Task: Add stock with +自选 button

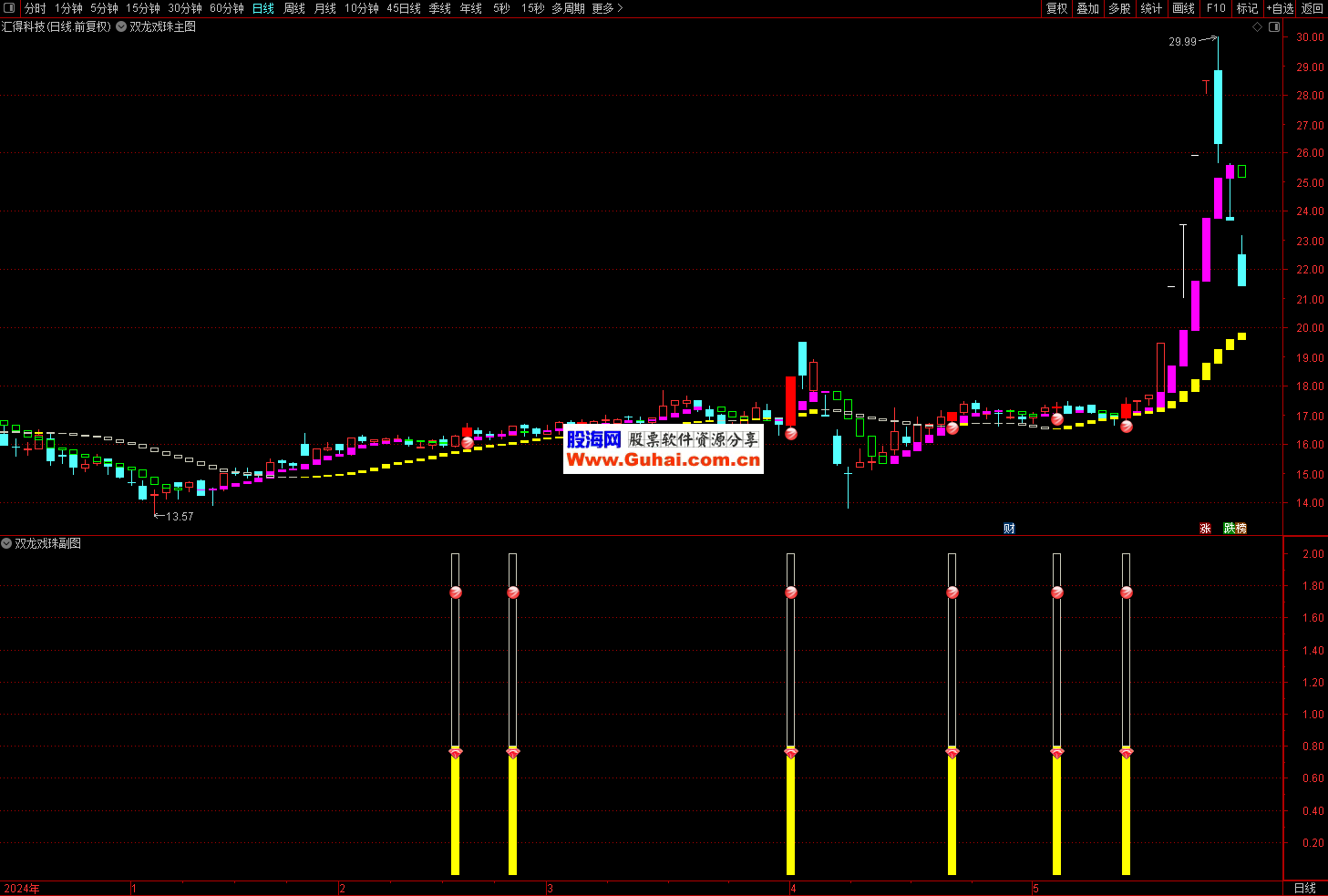Action: [x=1280, y=8]
